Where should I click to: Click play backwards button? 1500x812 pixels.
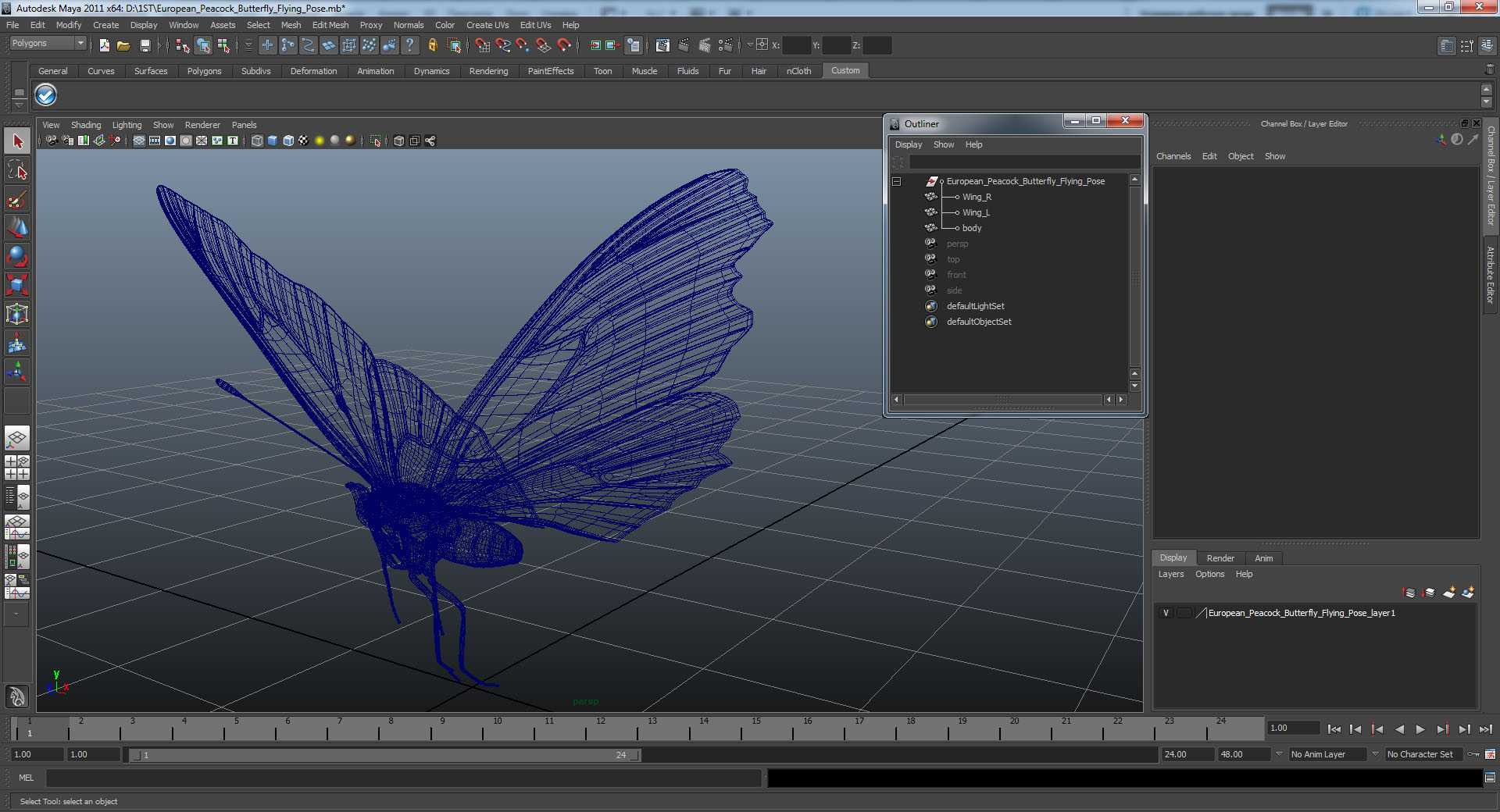click(x=1399, y=729)
